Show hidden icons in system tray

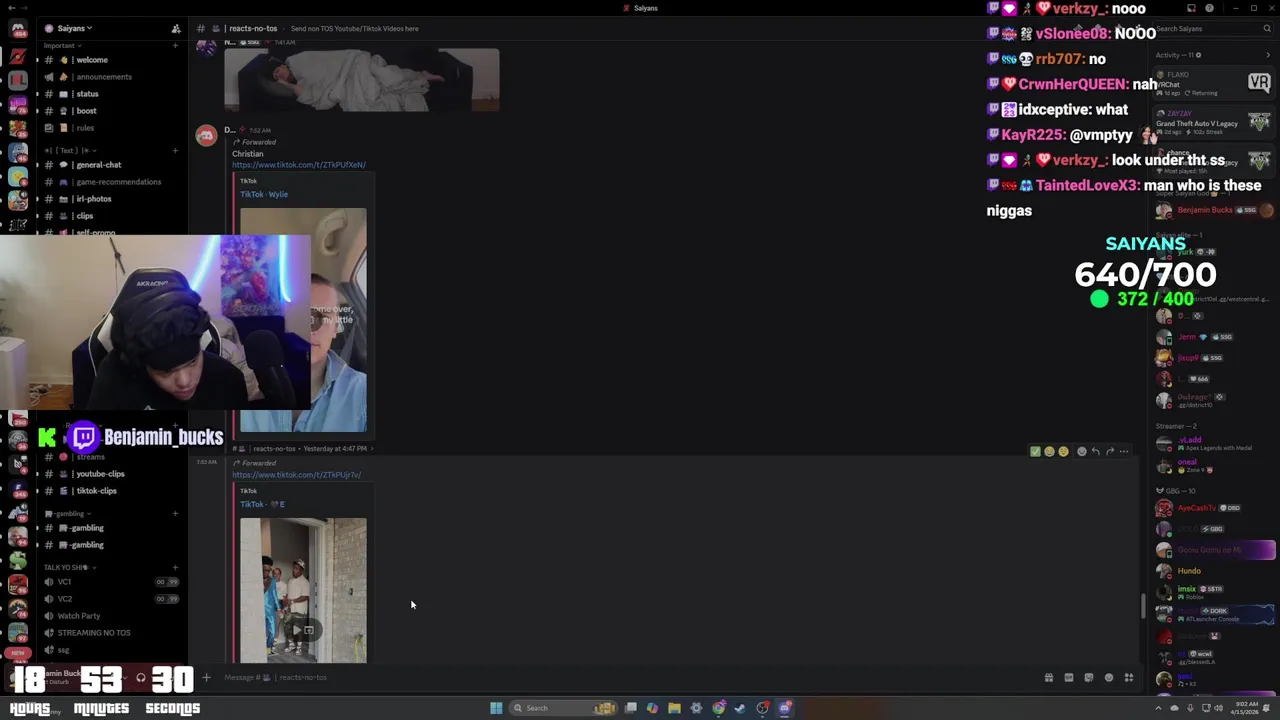(1160, 708)
